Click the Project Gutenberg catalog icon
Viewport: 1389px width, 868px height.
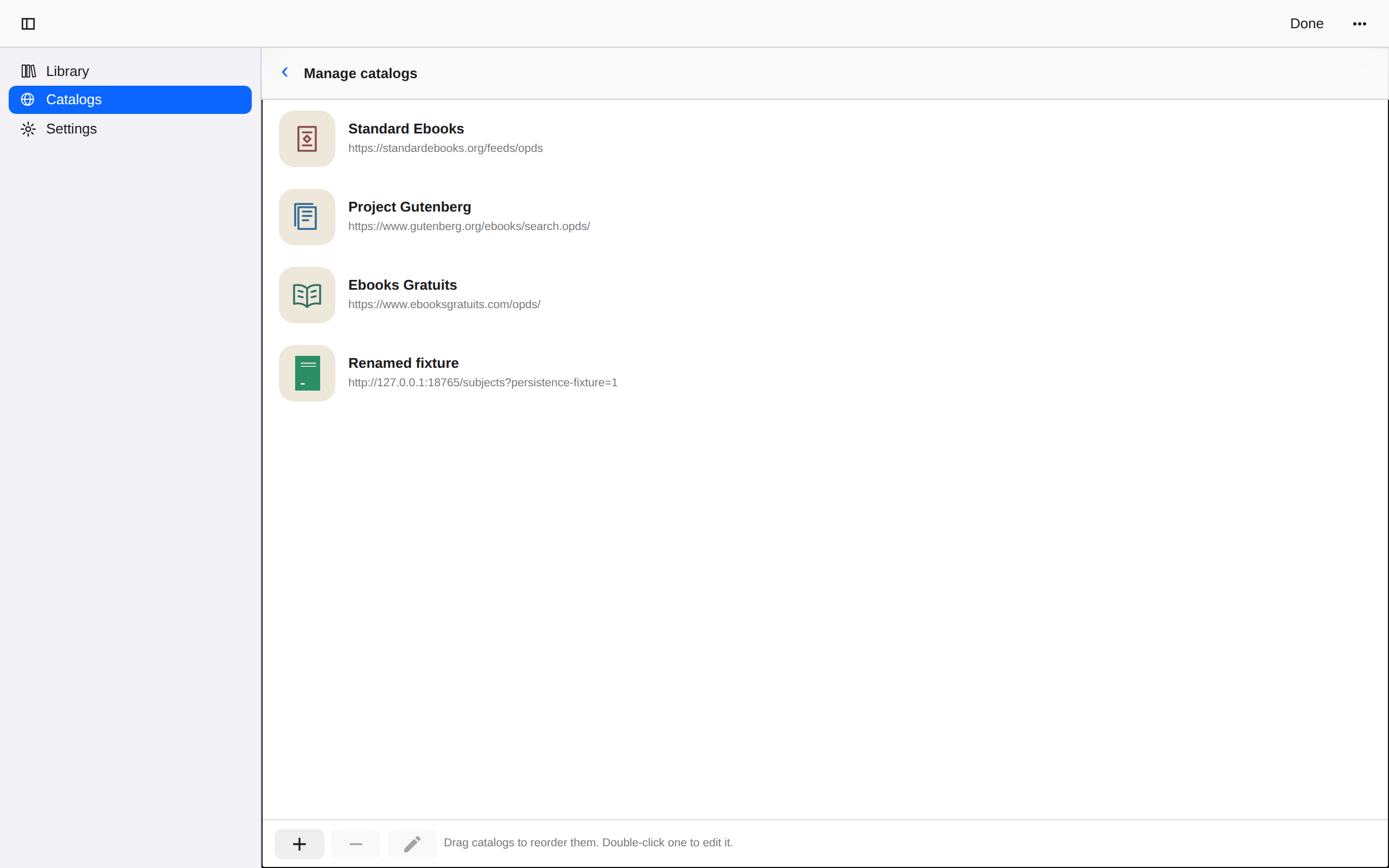pyautogui.click(x=307, y=217)
